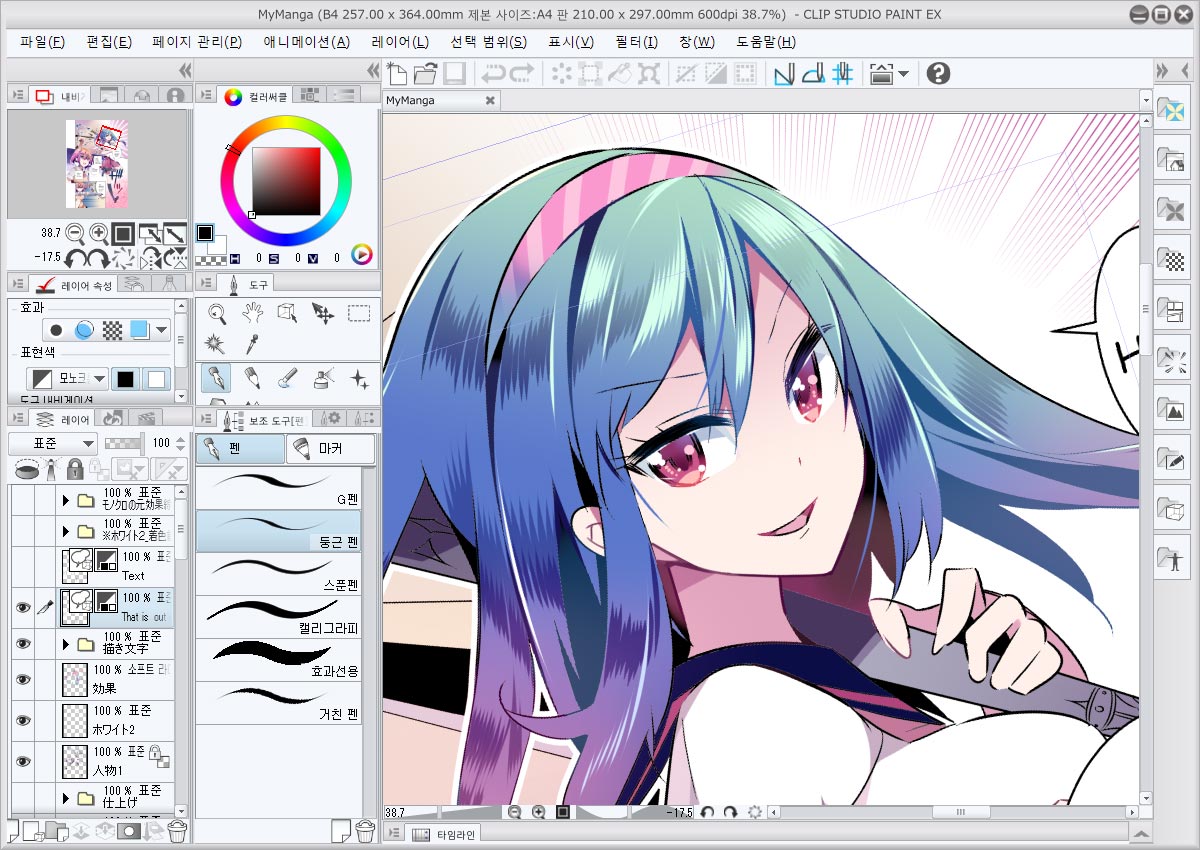Pick the Pencil tool
This screenshot has width=1200, height=850.
252,378
